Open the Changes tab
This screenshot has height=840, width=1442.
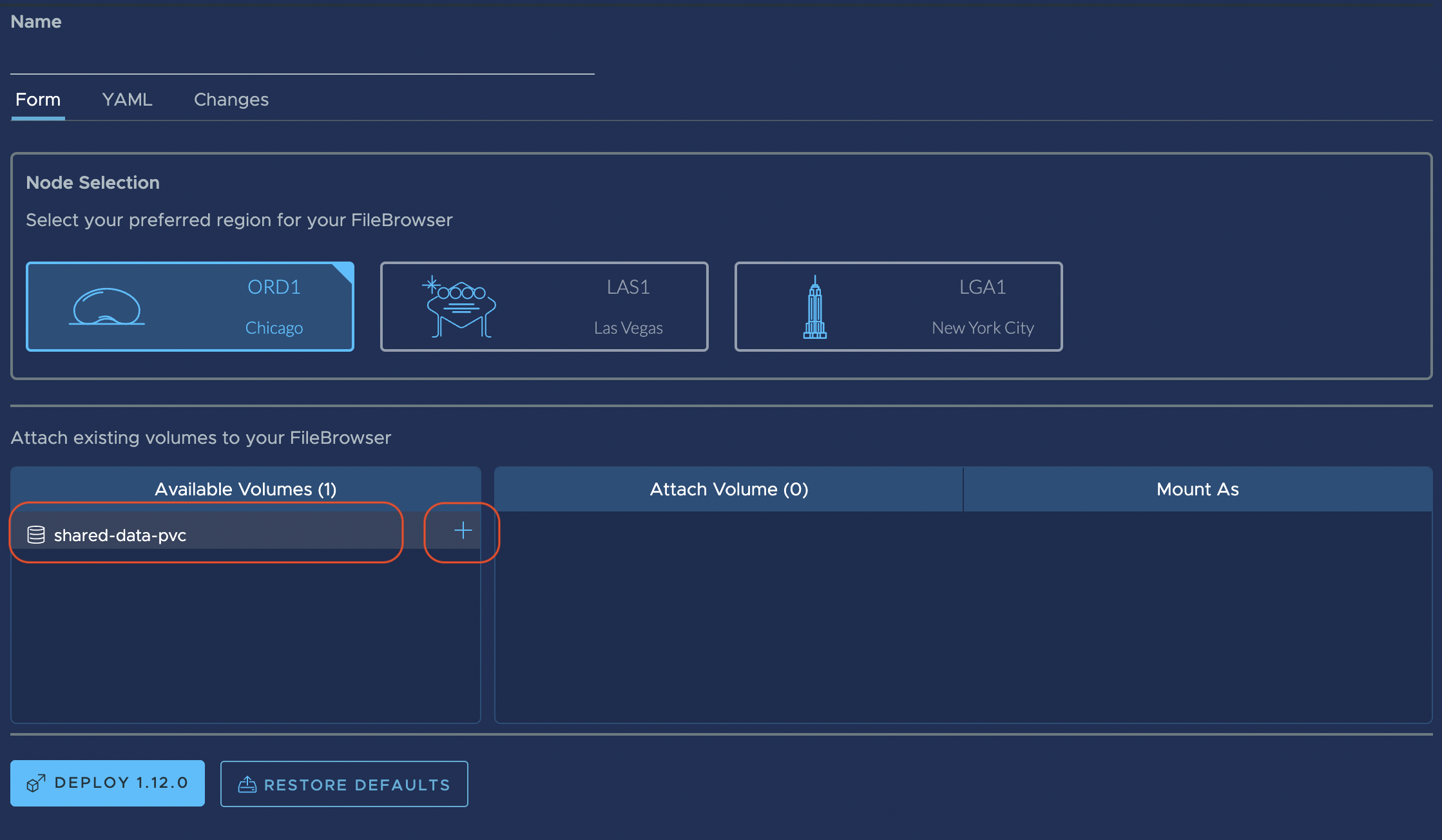[231, 100]
